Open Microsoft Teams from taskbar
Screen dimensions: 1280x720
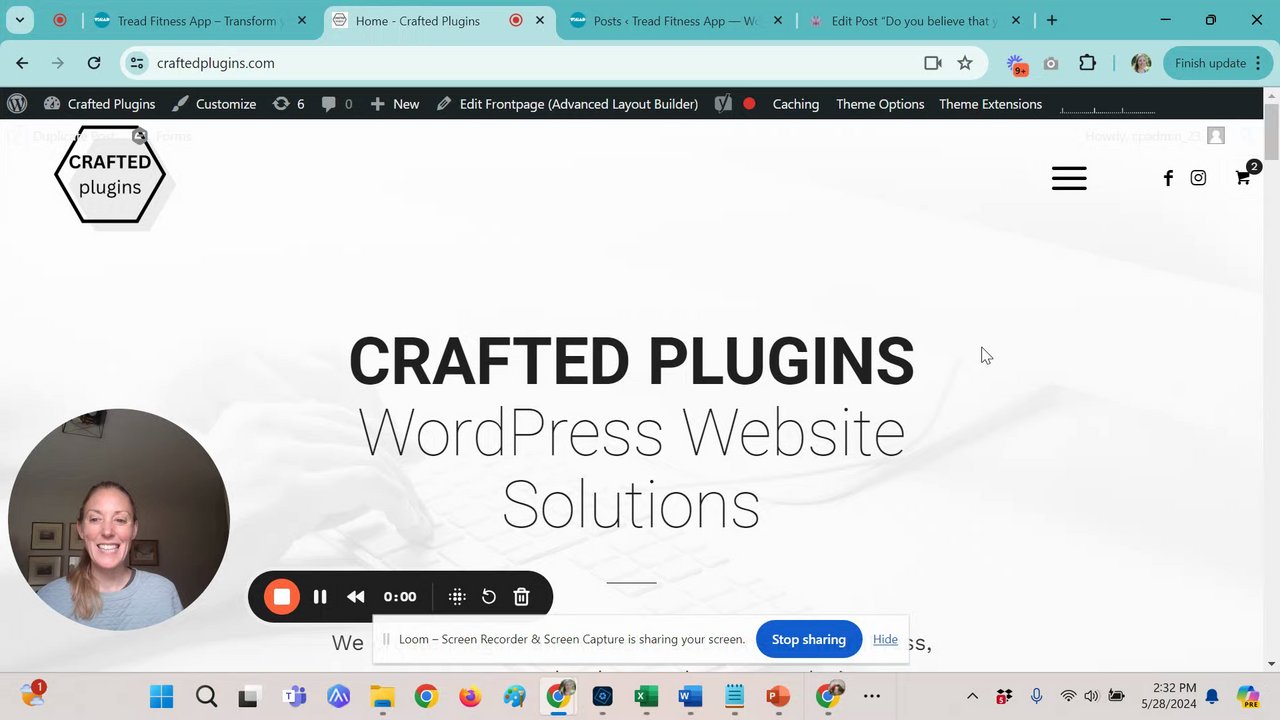tap(294, 696)
